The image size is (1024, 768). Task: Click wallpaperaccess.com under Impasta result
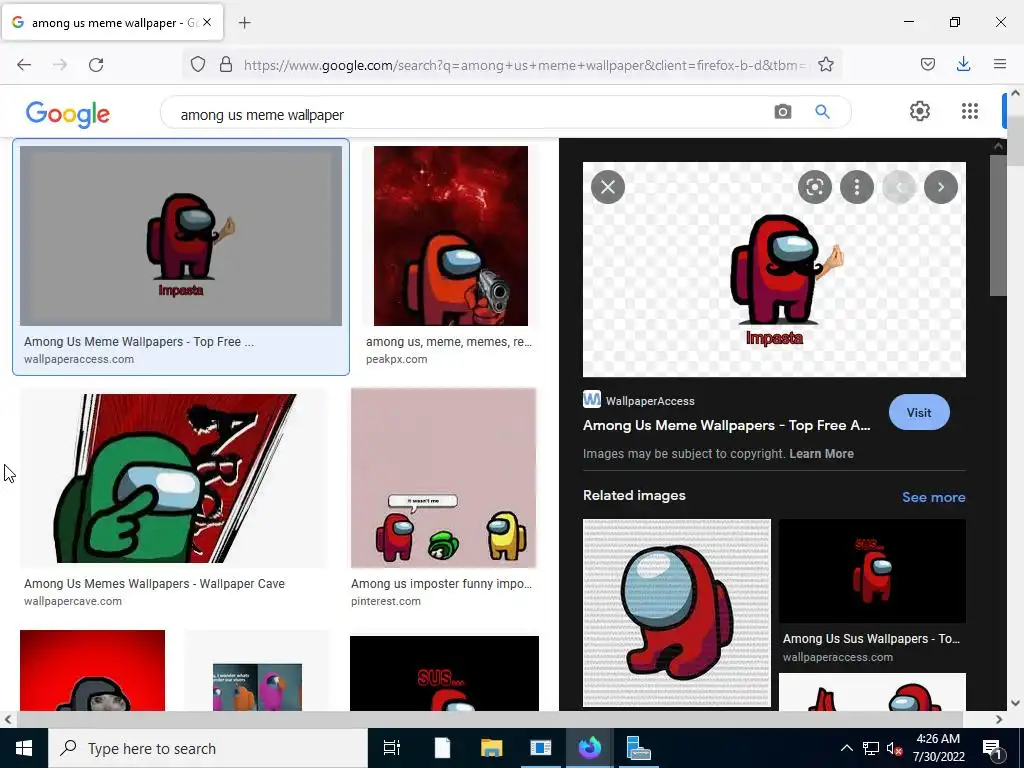79,359
